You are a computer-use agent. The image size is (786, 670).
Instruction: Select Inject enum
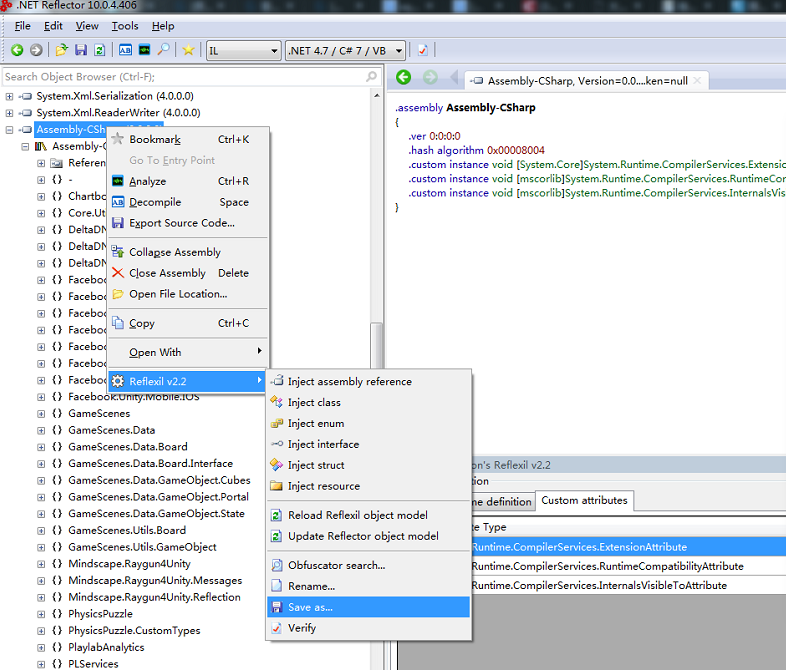coord(368,423)
